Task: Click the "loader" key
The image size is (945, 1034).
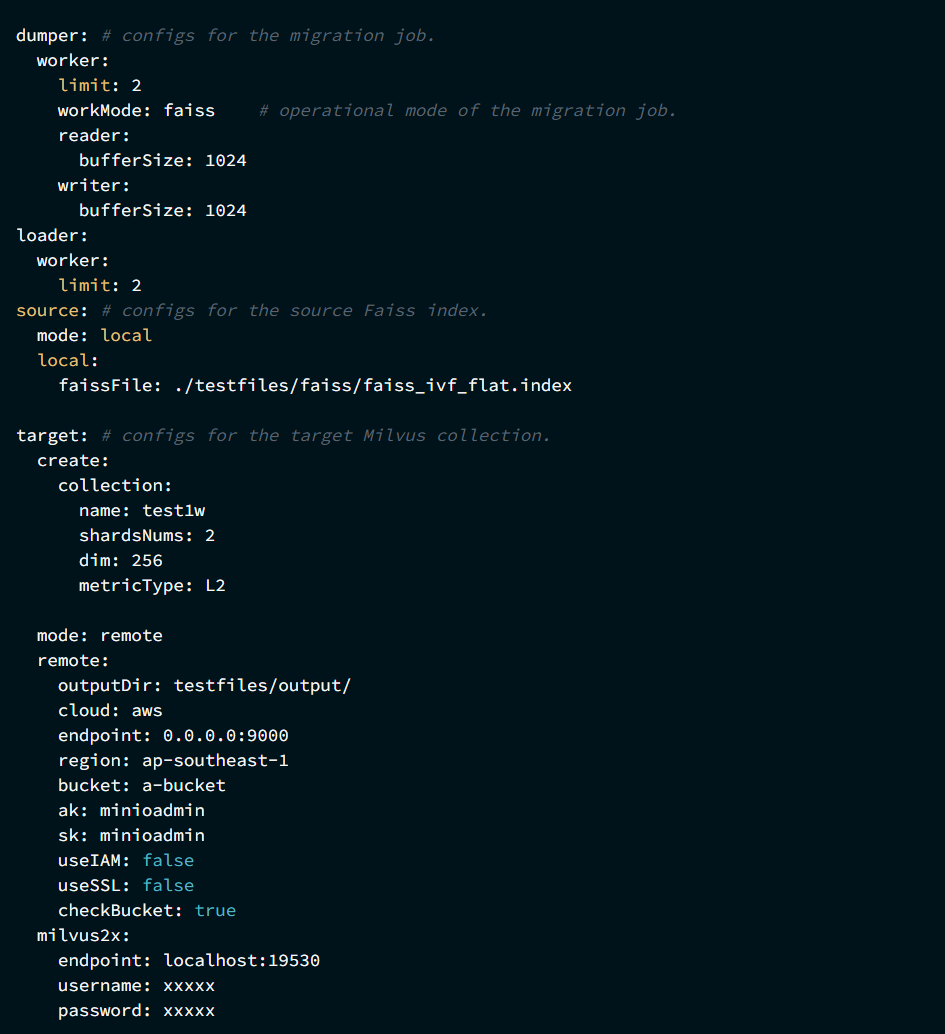Action: coord(49,235)
